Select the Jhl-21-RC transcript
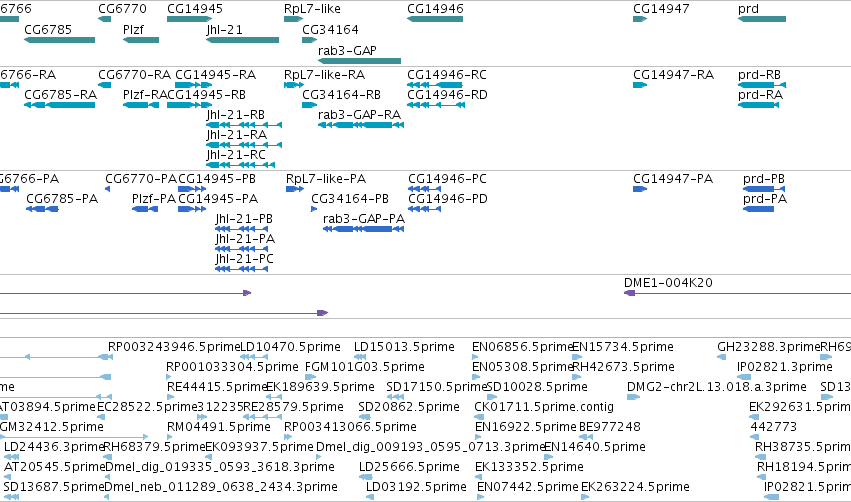Viewport: 851px width, 502px height. 241,165
